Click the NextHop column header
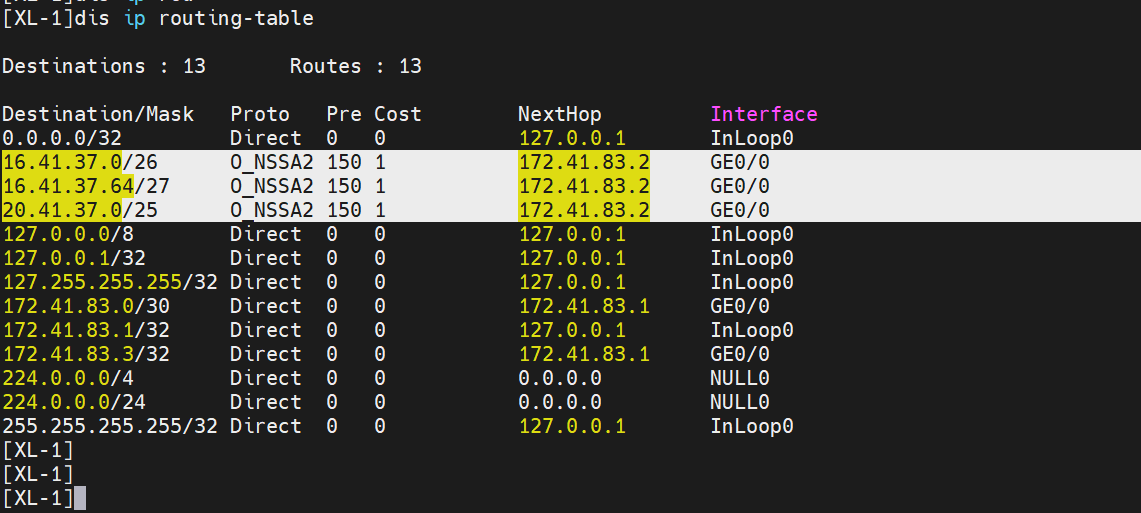The image size is (1141, 513). 559,114
